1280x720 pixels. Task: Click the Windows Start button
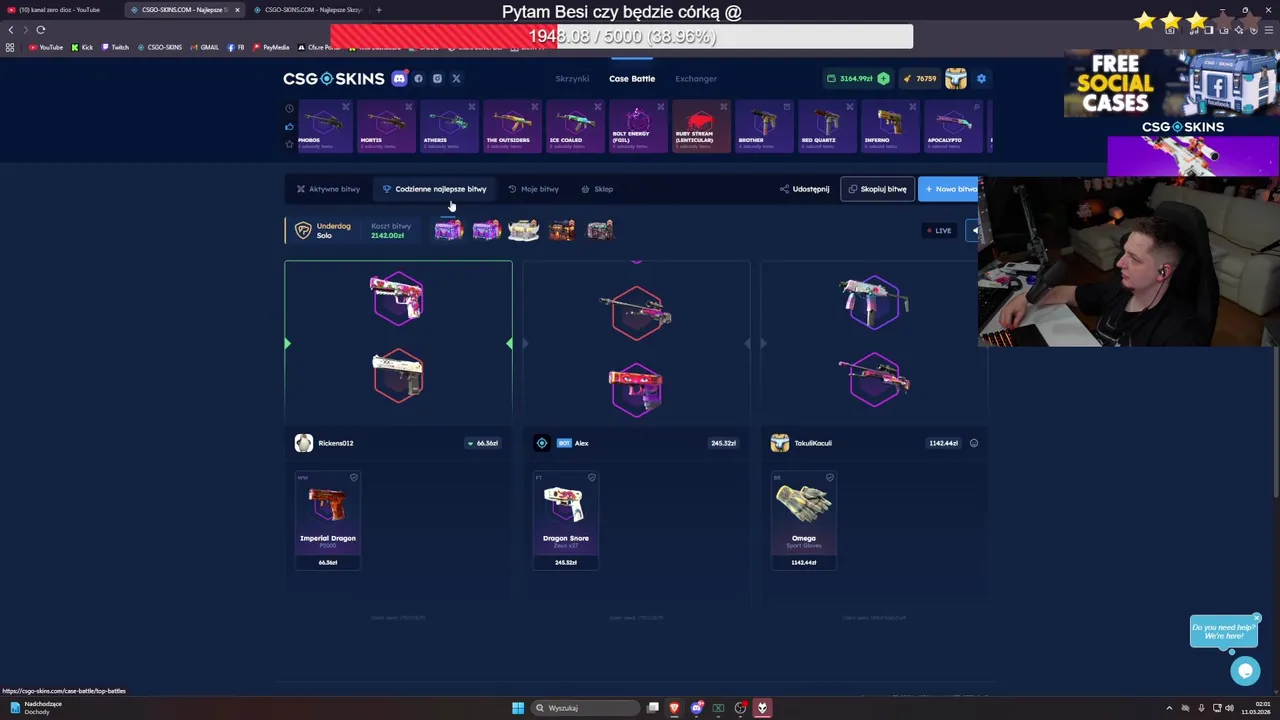coord(518,708)
